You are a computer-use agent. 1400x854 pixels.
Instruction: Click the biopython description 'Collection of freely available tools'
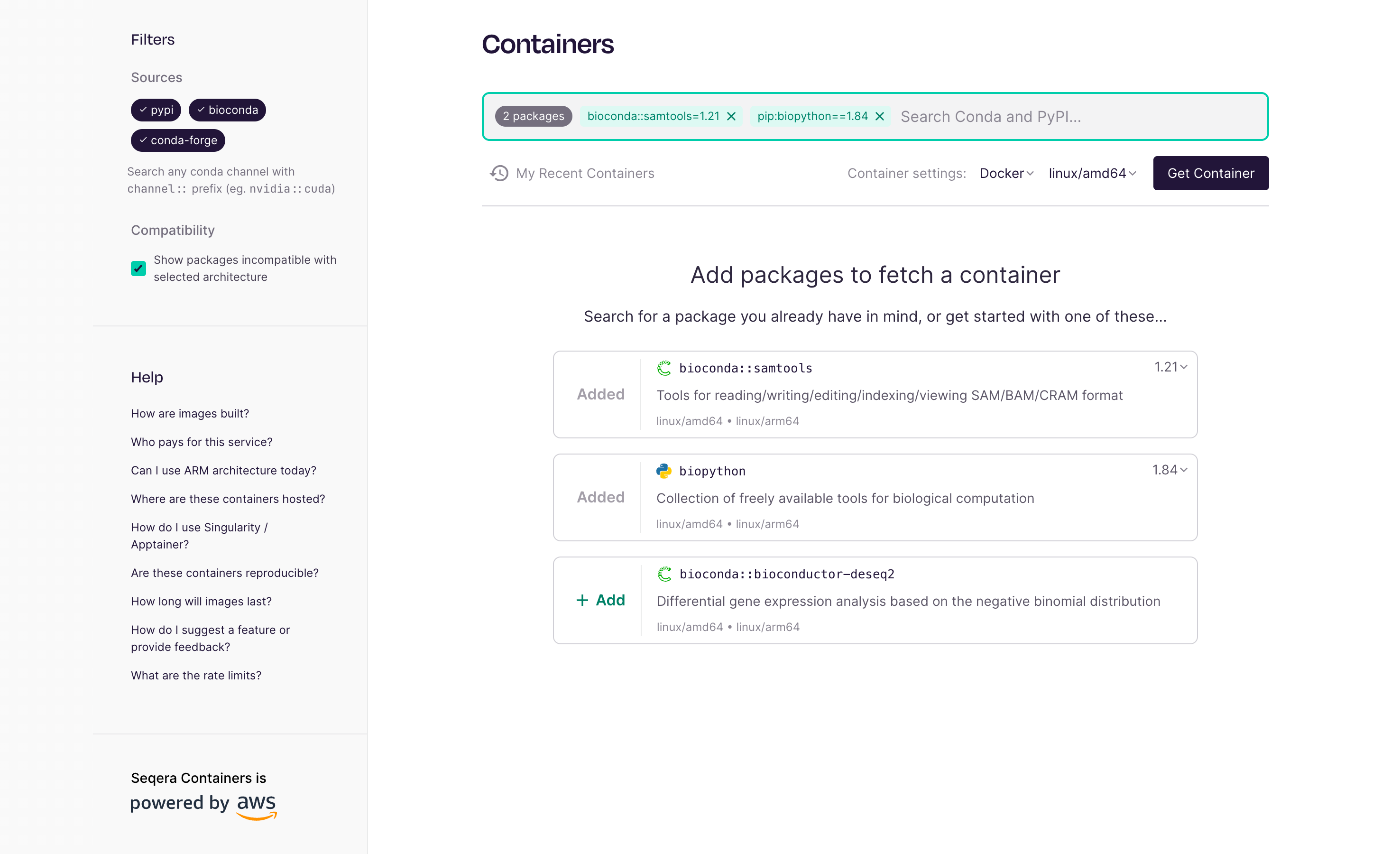(x=845, y=499)
